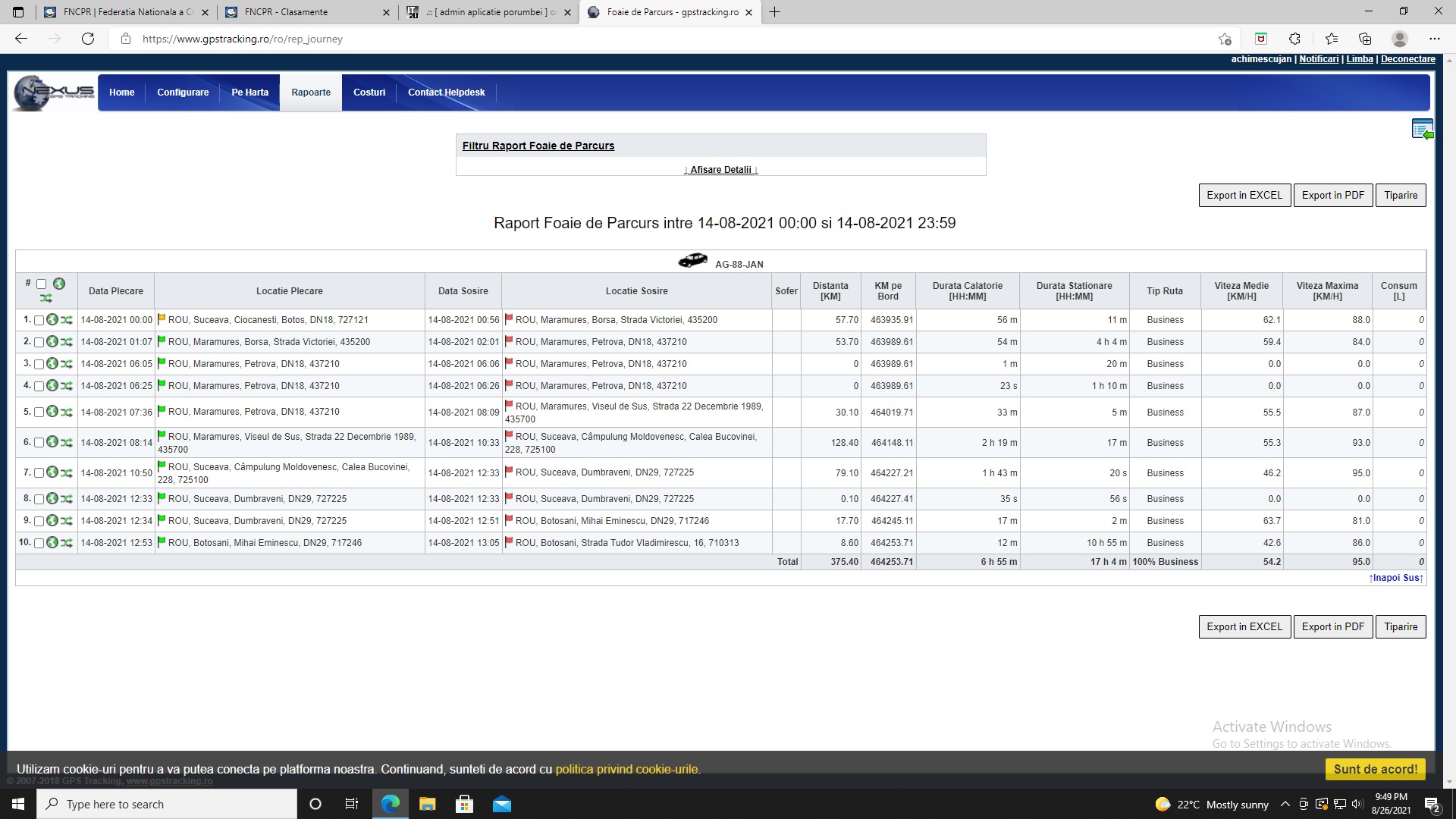Screen dimensions: 1456x819
Task: Click the shuffle arrows icon in the table header
Action: coord(46,298)
